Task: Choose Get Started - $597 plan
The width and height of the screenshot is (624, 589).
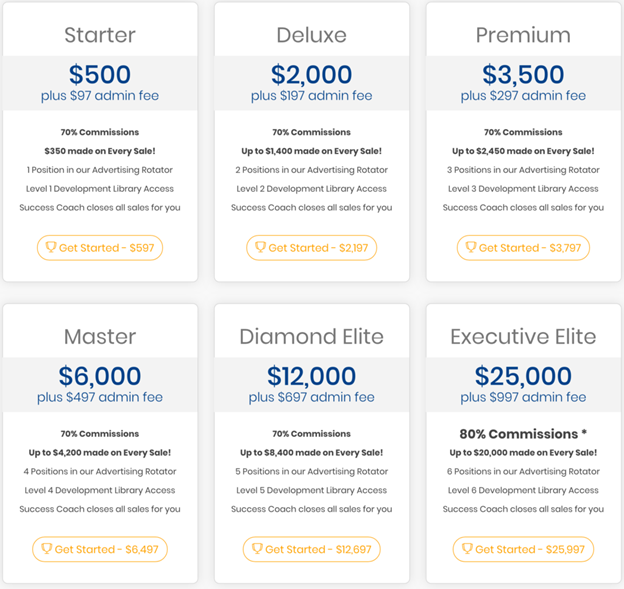Action: (100, 248)
